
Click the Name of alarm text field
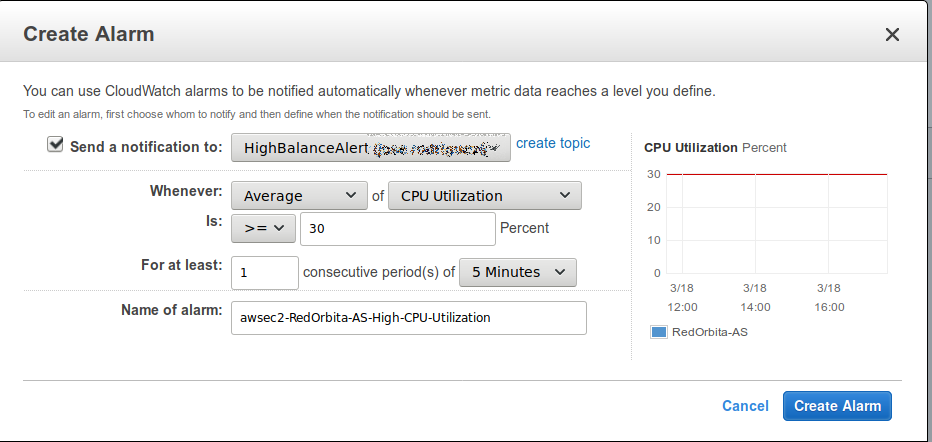[x=408, y=318]
